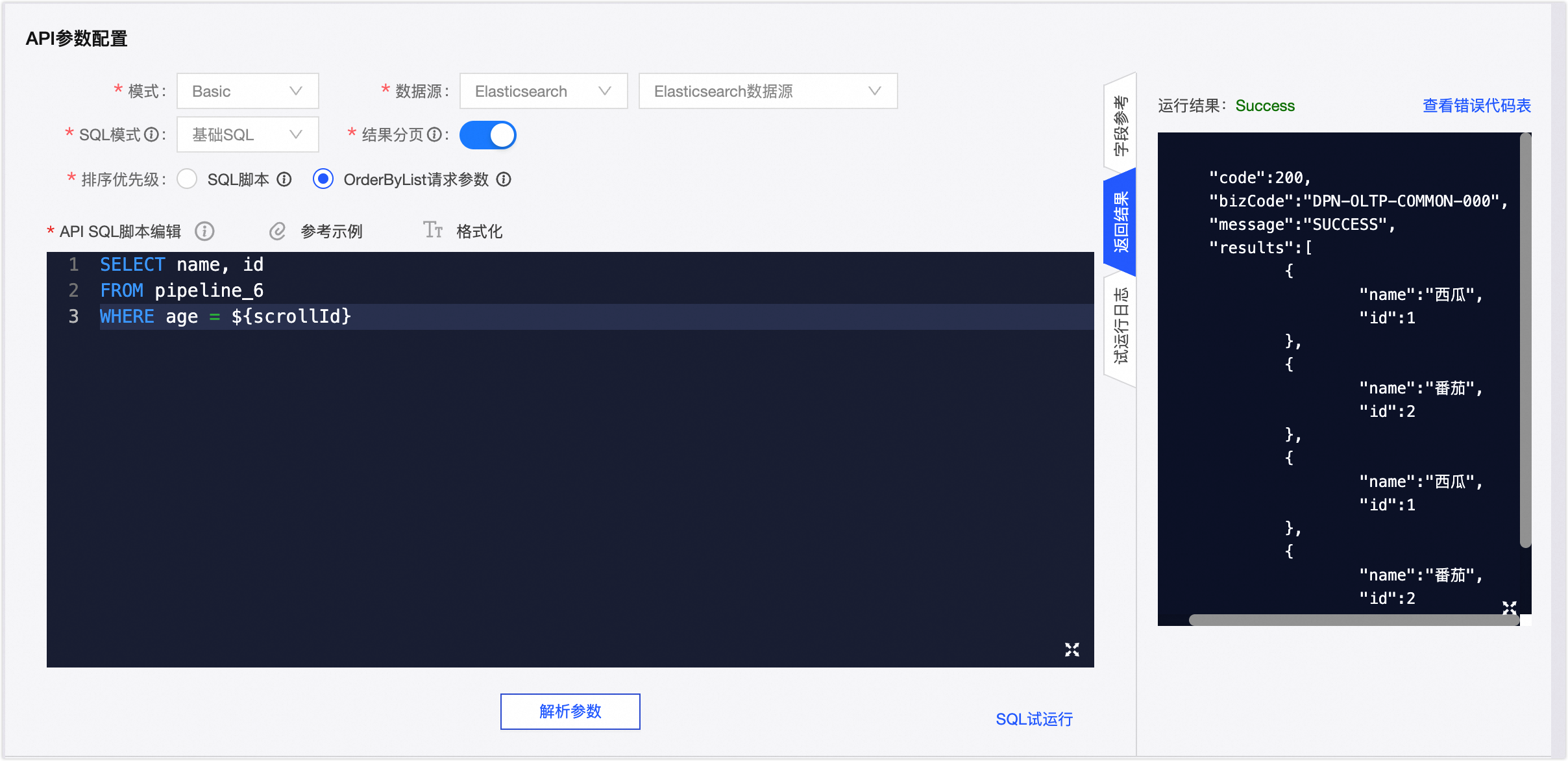Select the SQL脚本 radio option
Screen dimensions: 1568x761
pos(188,179)
